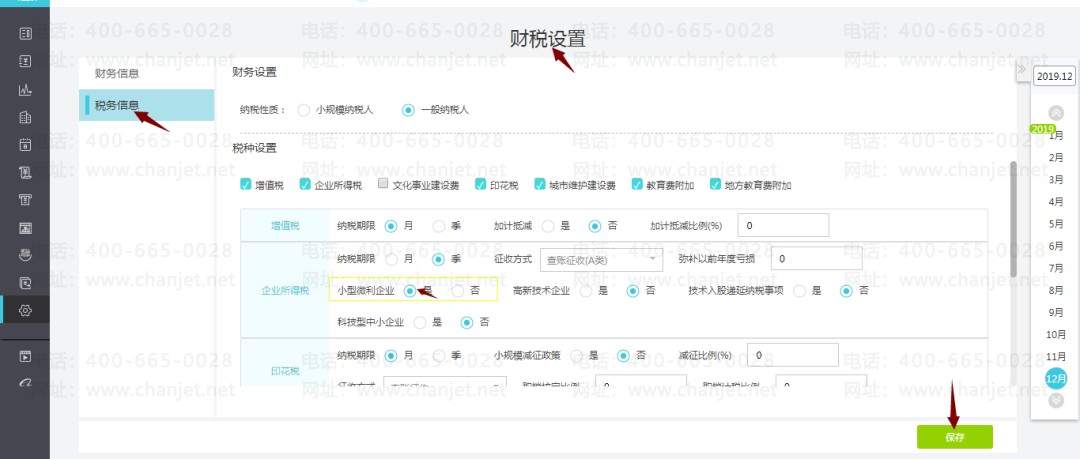This screenshot has height=459, width=1080.
Task: Uncheck the 教育费附加 checkbox
Action: click(x=637, y=185)
